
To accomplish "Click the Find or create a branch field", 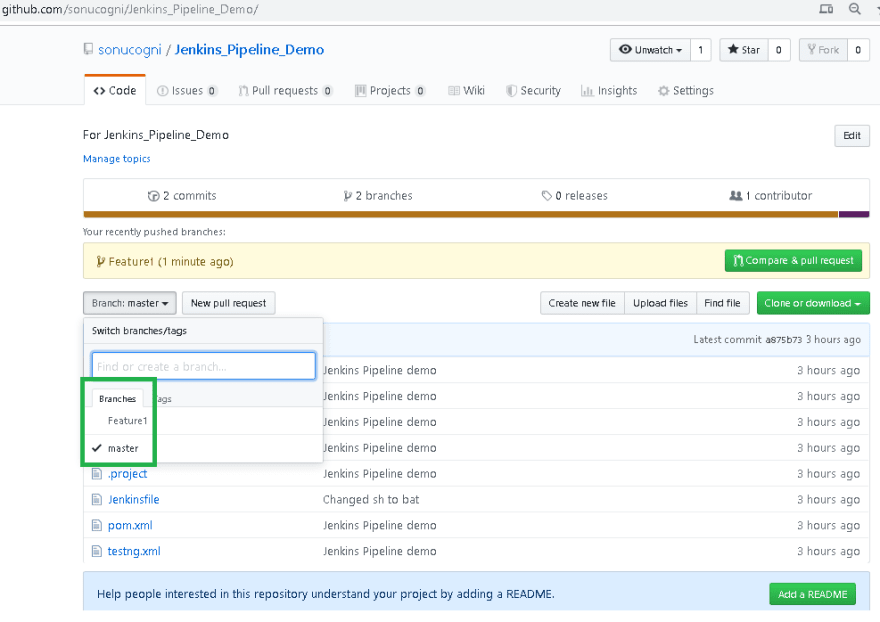I will pos(204,366).
